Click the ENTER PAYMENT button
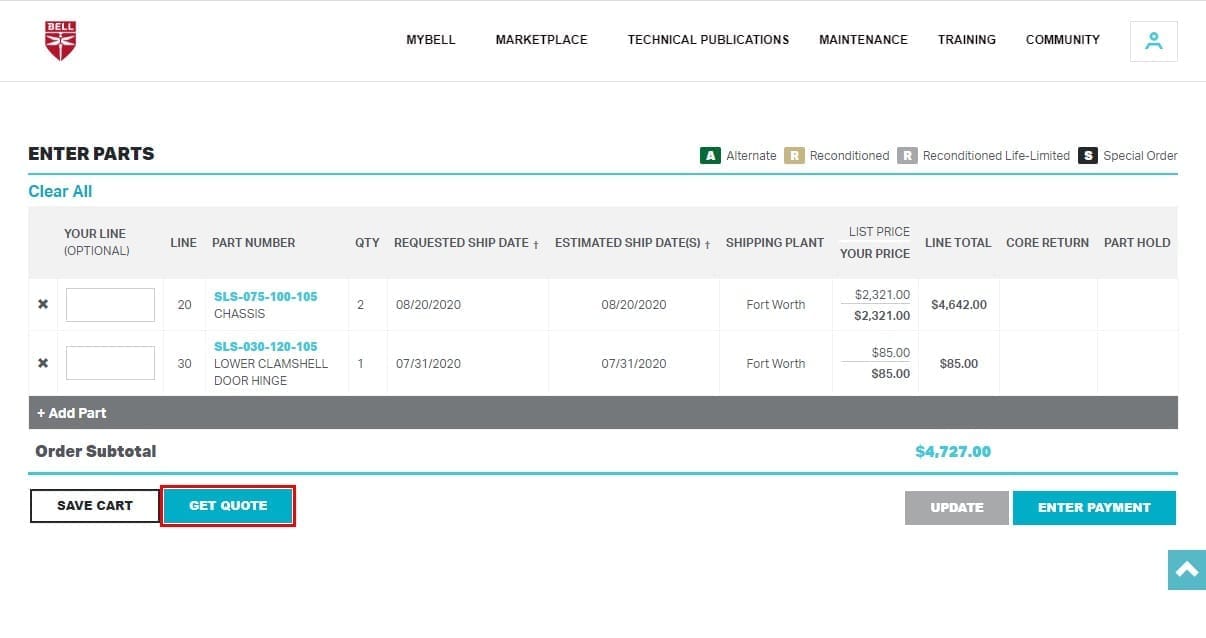 point(1093,508)
